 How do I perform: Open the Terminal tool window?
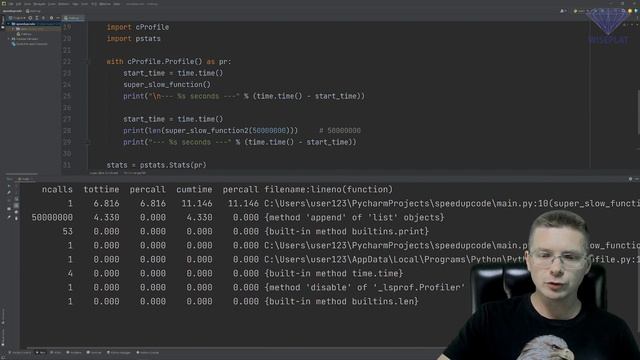pyautogui.click(x=94, y=353)
